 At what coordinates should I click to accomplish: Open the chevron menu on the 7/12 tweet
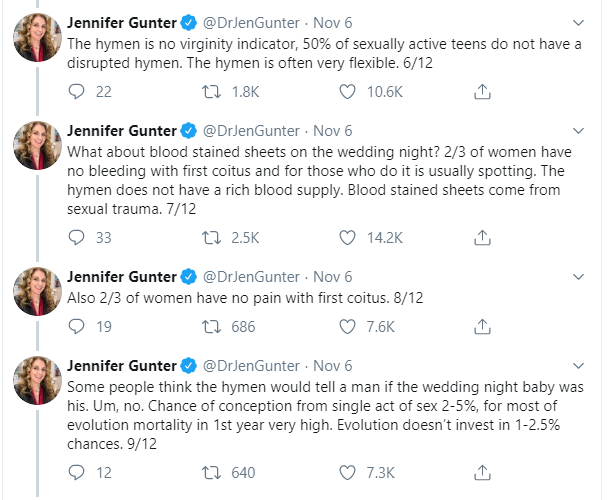pyautogui.click(x=578, y=130)
